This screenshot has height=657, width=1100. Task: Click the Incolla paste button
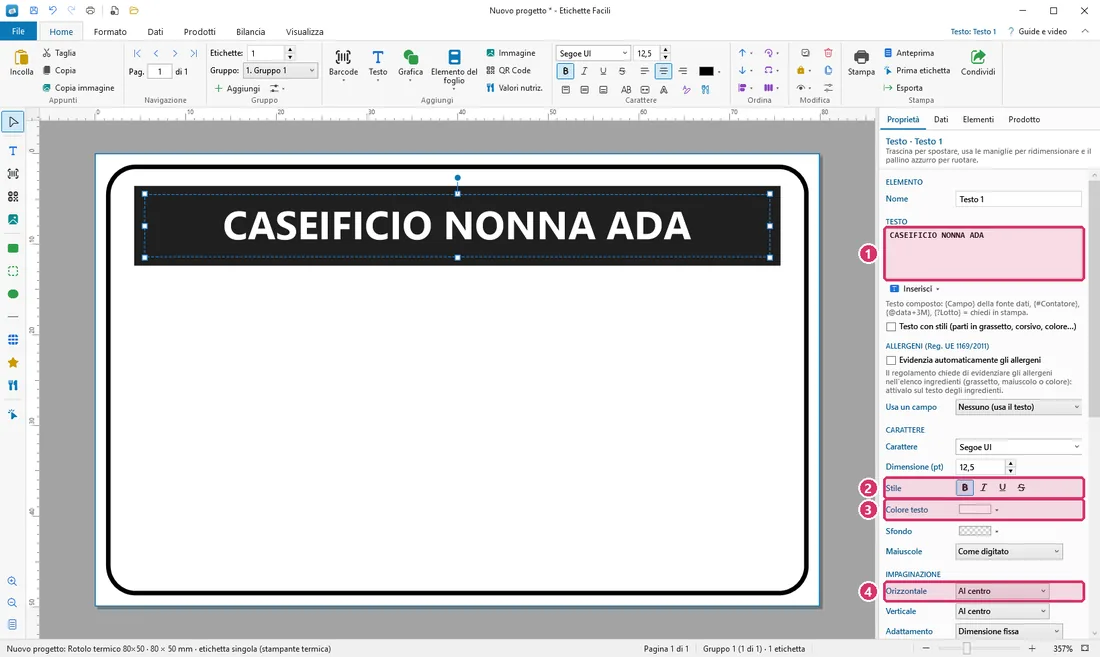(22, 62)
